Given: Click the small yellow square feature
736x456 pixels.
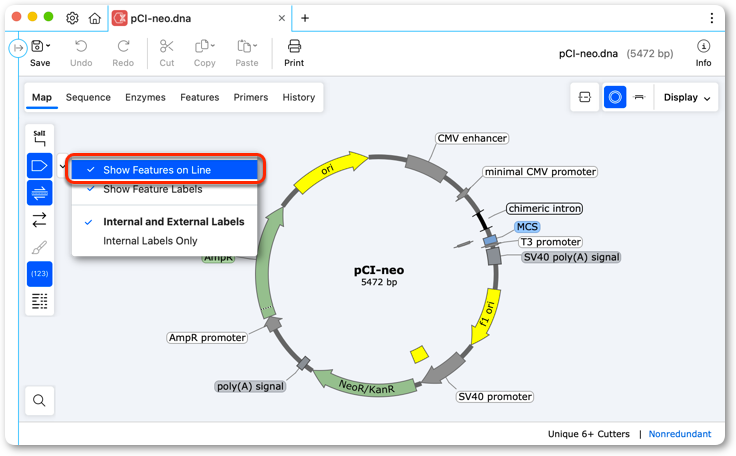Looking at the screenshot, I should [419, 355].
